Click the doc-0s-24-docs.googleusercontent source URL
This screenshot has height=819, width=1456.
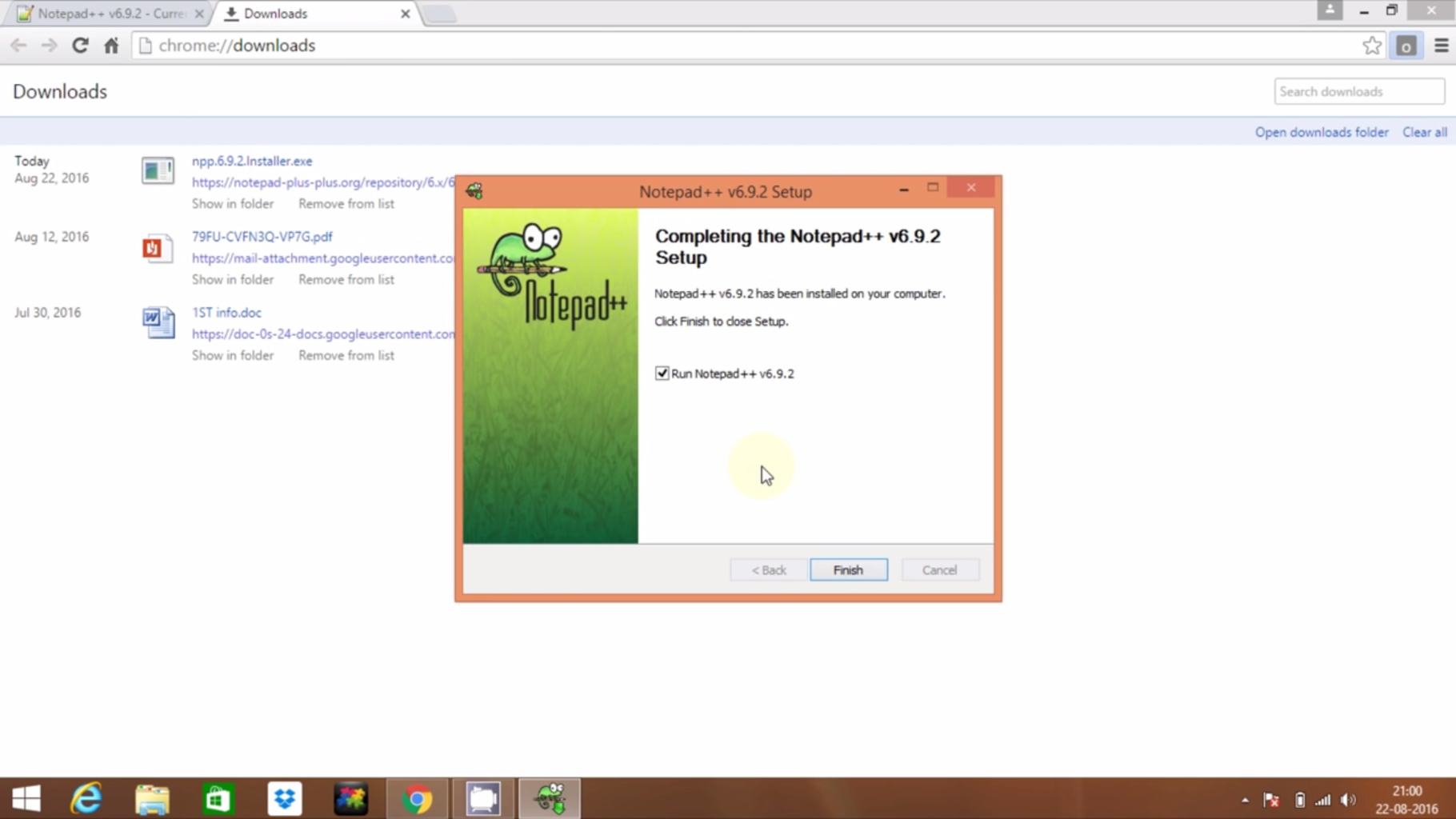[x=323, y=334]
